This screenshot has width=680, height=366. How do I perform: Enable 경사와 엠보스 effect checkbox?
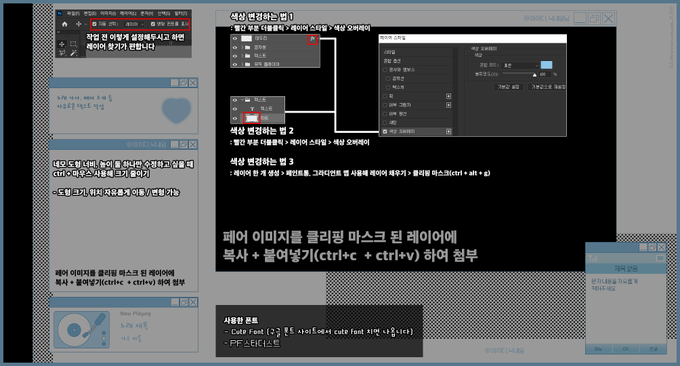(x=385, y=70)
